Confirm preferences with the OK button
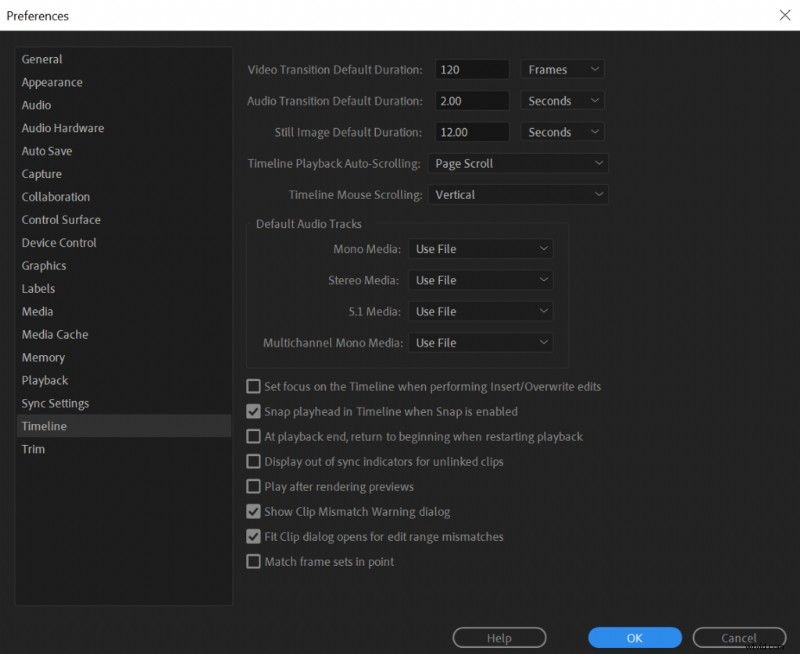 tap(635, 637)
